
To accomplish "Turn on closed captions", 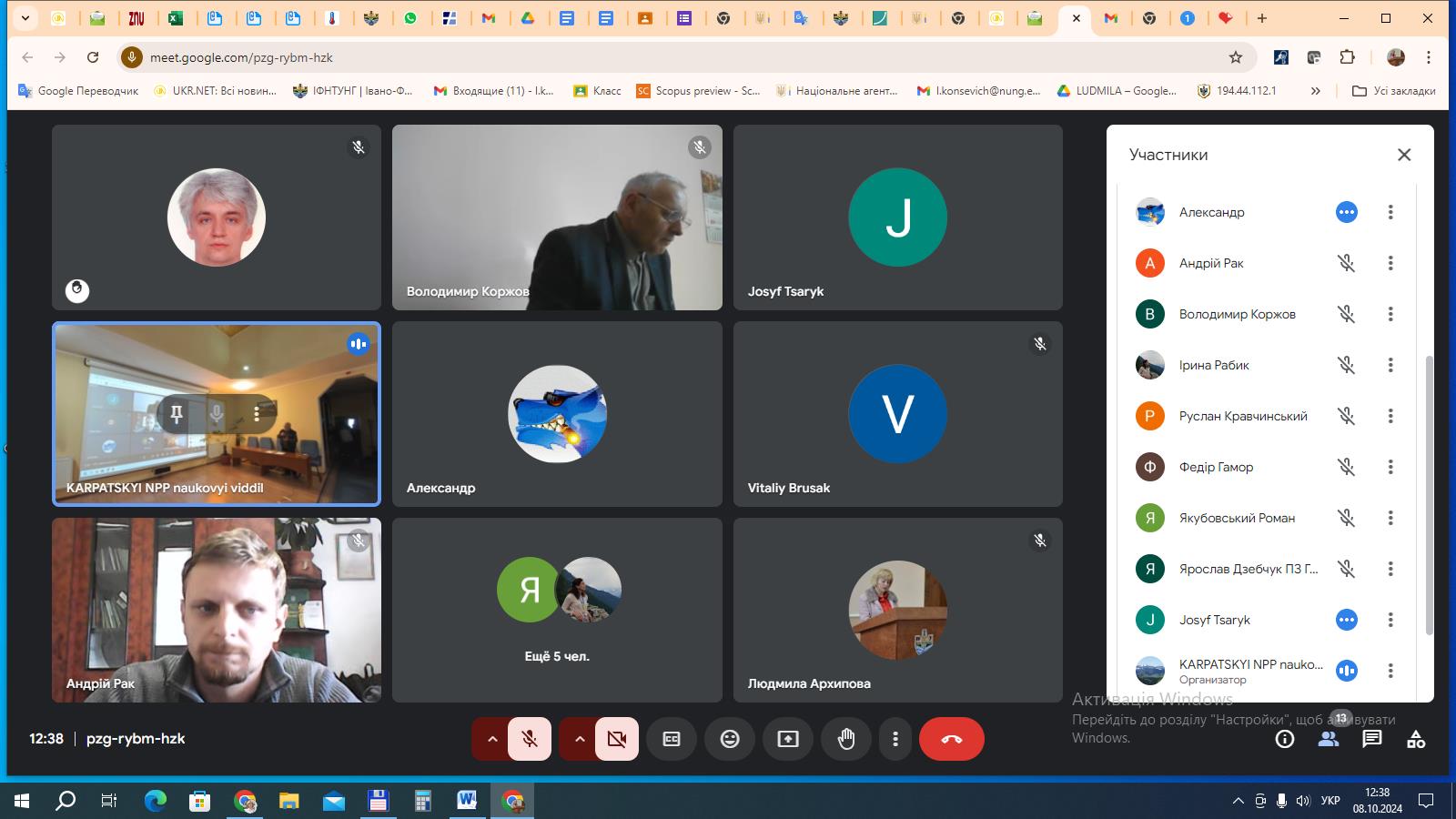I will [x=672, y=739].
